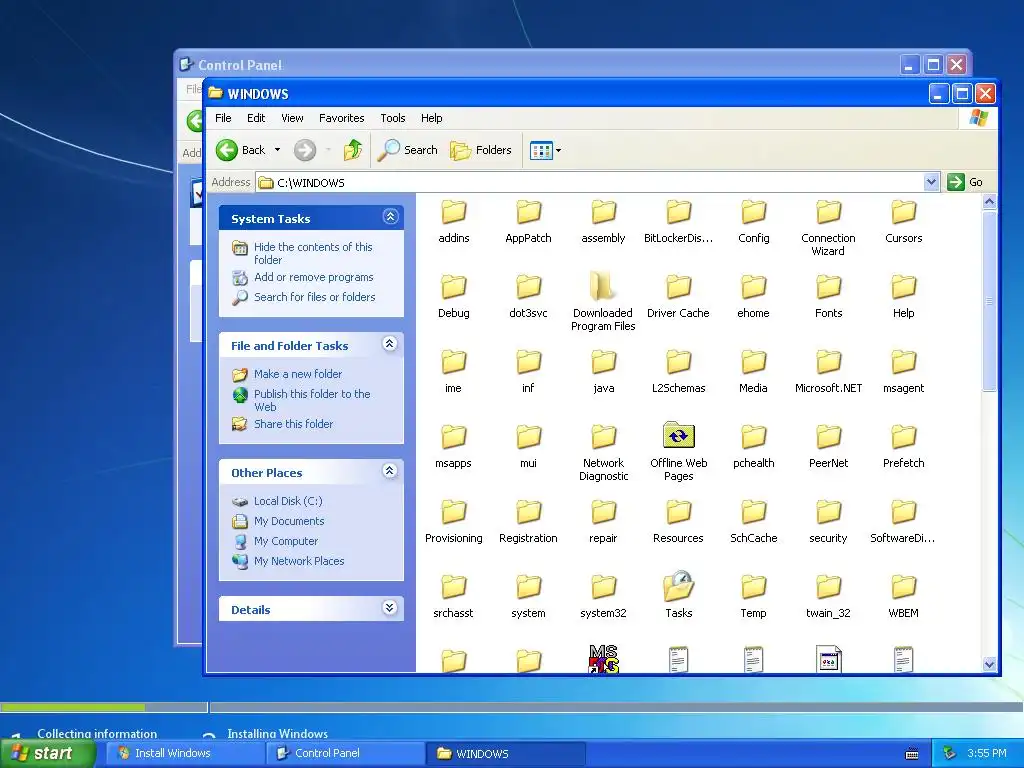Click the Forward arrow button
This screenshot has height=768, width=1024.
304,150
